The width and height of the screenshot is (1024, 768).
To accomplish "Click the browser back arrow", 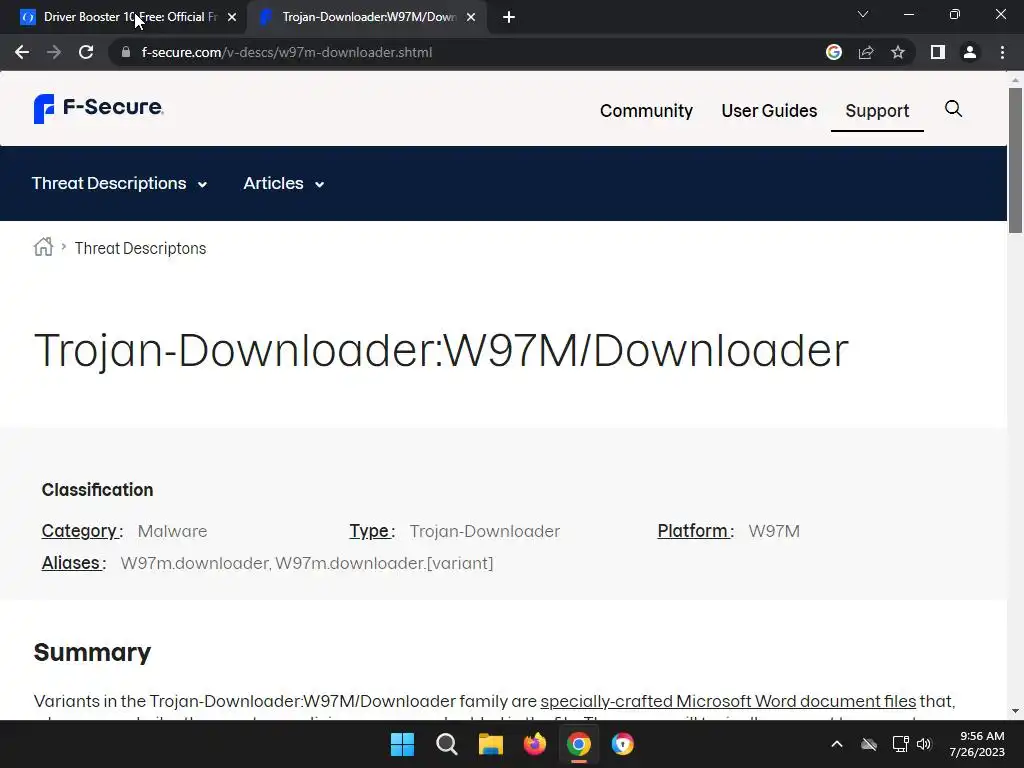I will coord(22,52).
